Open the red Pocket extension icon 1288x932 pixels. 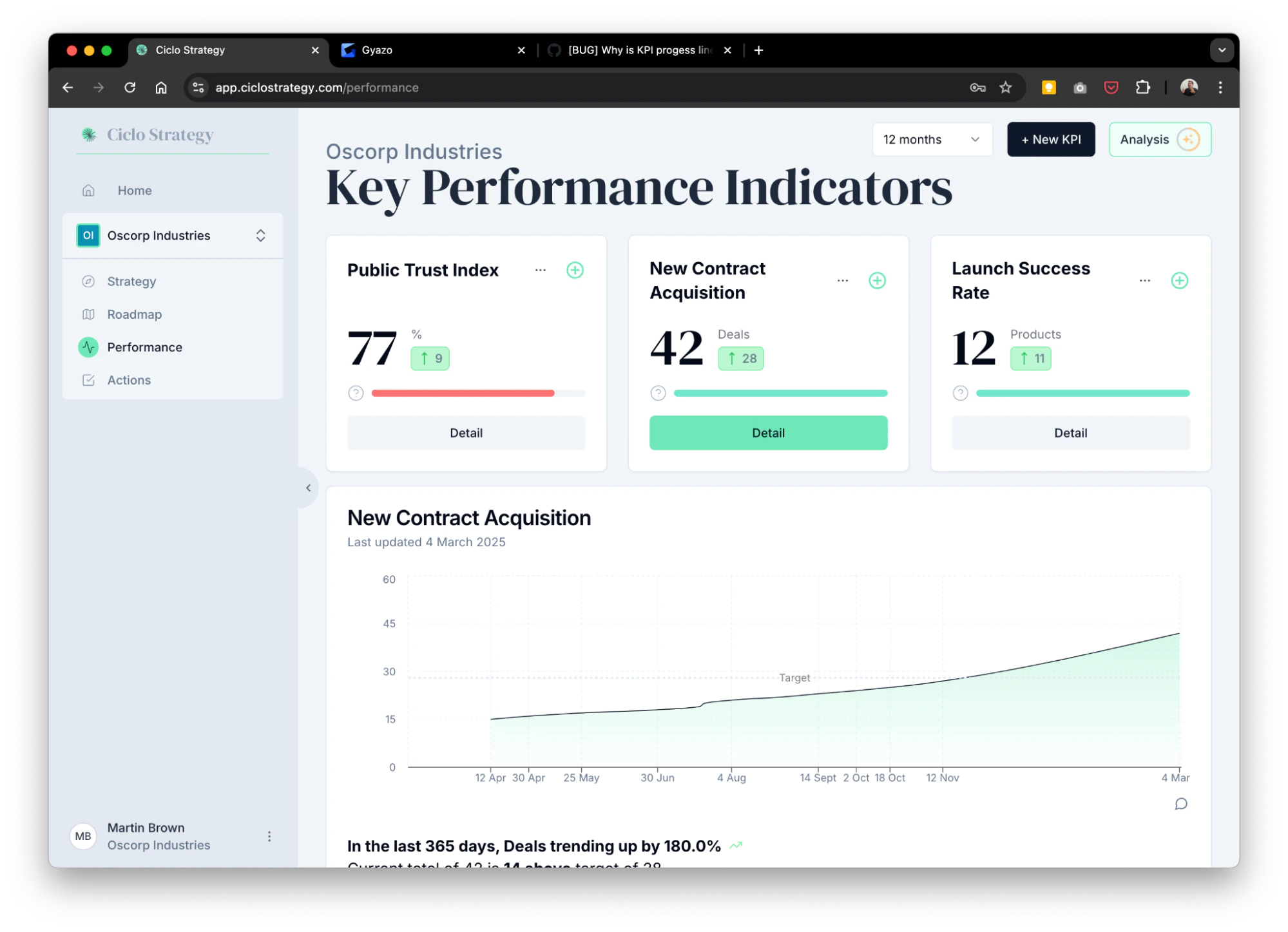point(1111,88)
